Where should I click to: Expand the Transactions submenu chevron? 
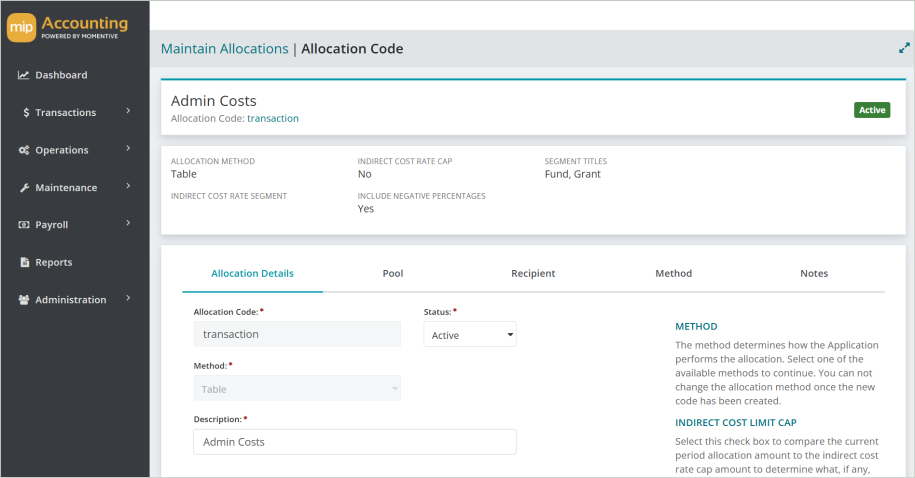point(129,111)
